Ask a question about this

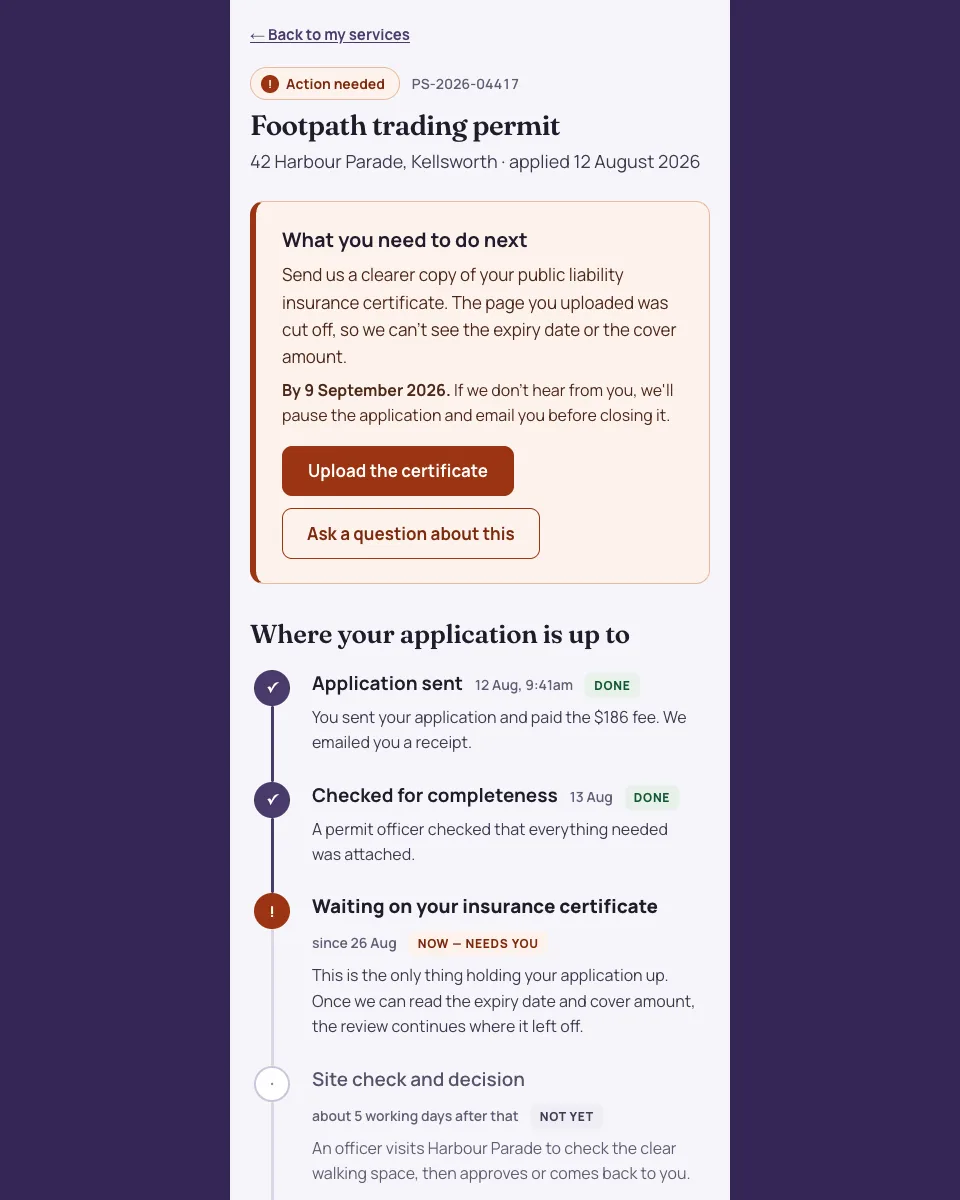(x=411, y=534)
